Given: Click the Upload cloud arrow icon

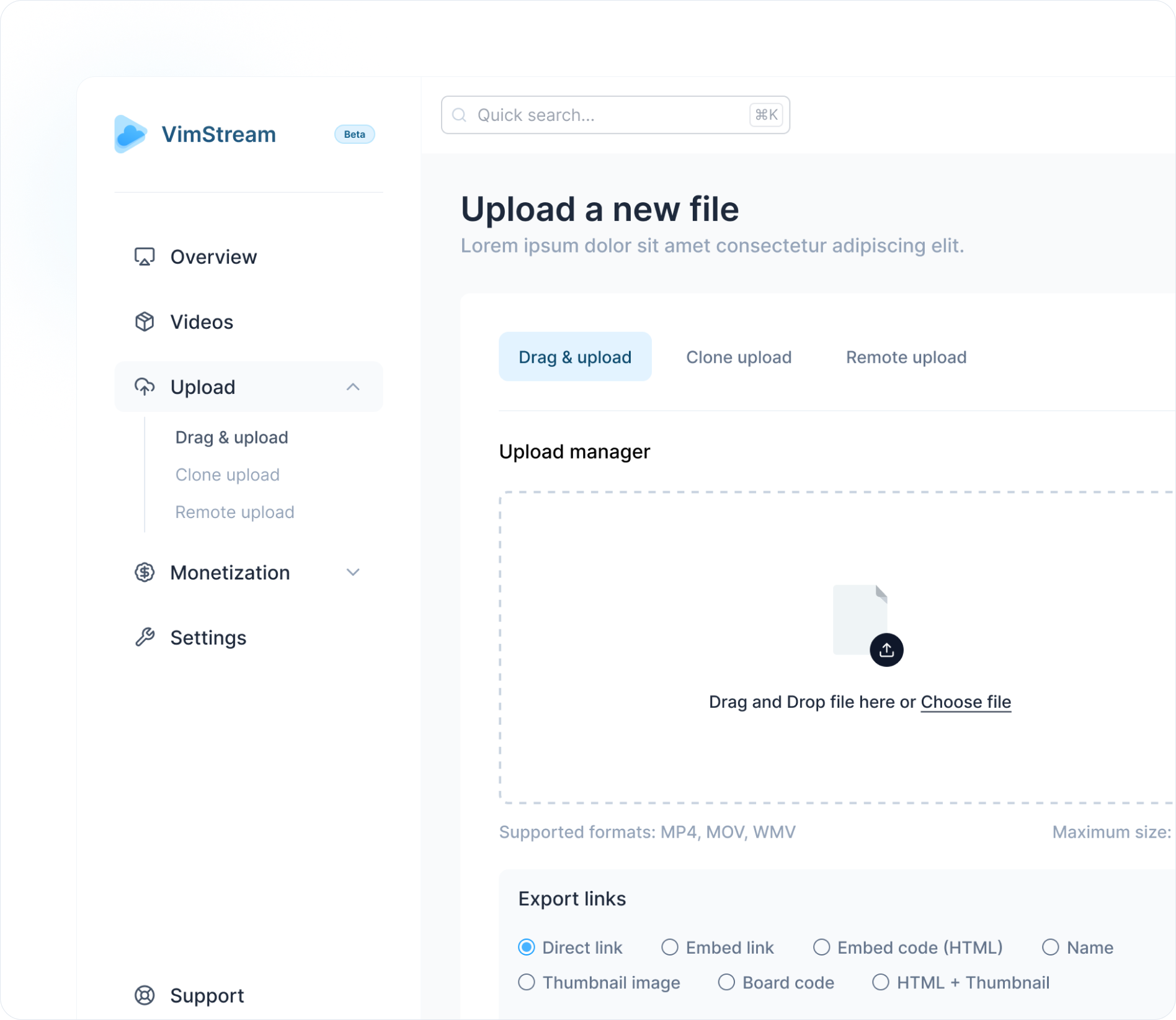Looking at the screenshot, I should 145,387.
